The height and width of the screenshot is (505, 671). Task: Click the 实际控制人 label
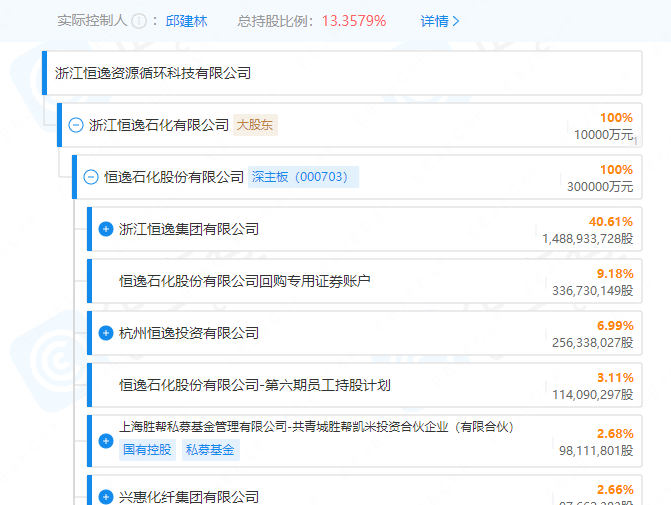pyautogui.click(x=92, y=21)
